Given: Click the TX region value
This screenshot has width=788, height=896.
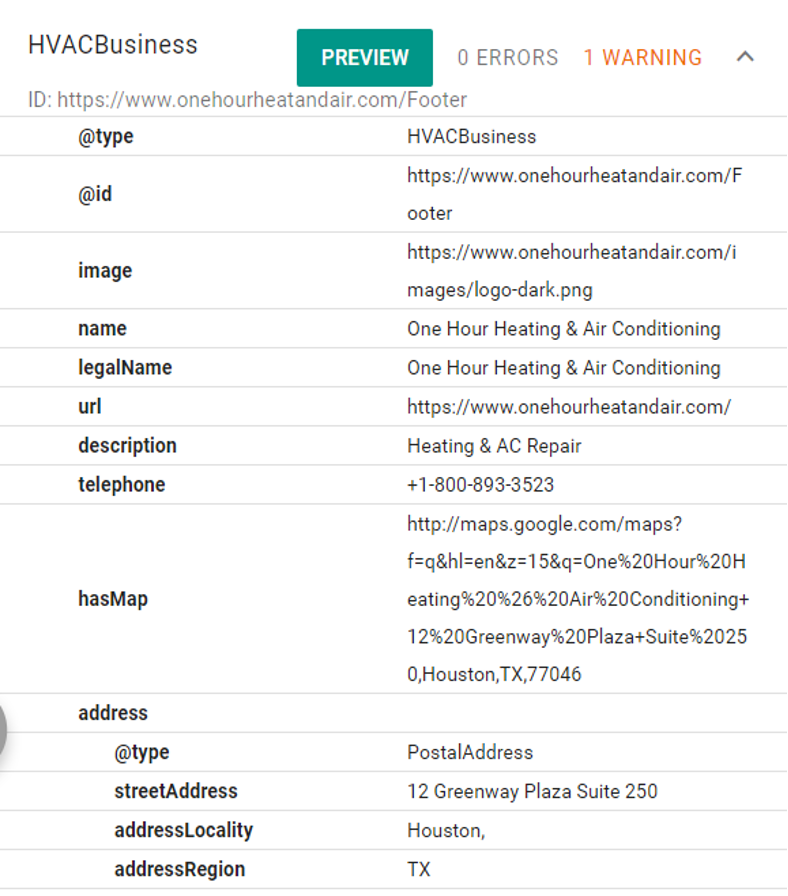Looking at the screenshot, I should coord(419,870).
